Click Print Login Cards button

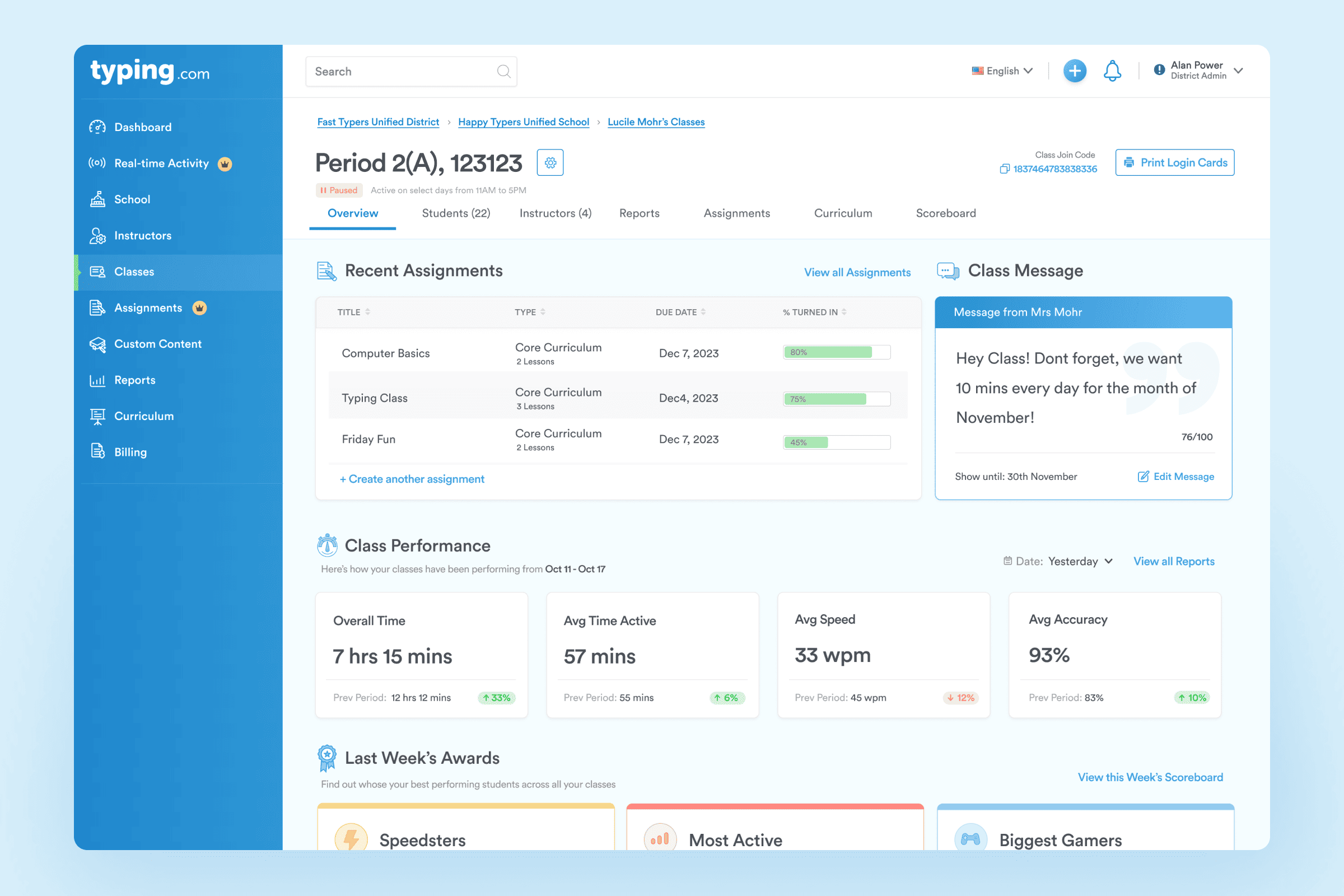click(x=1174, y=163)
